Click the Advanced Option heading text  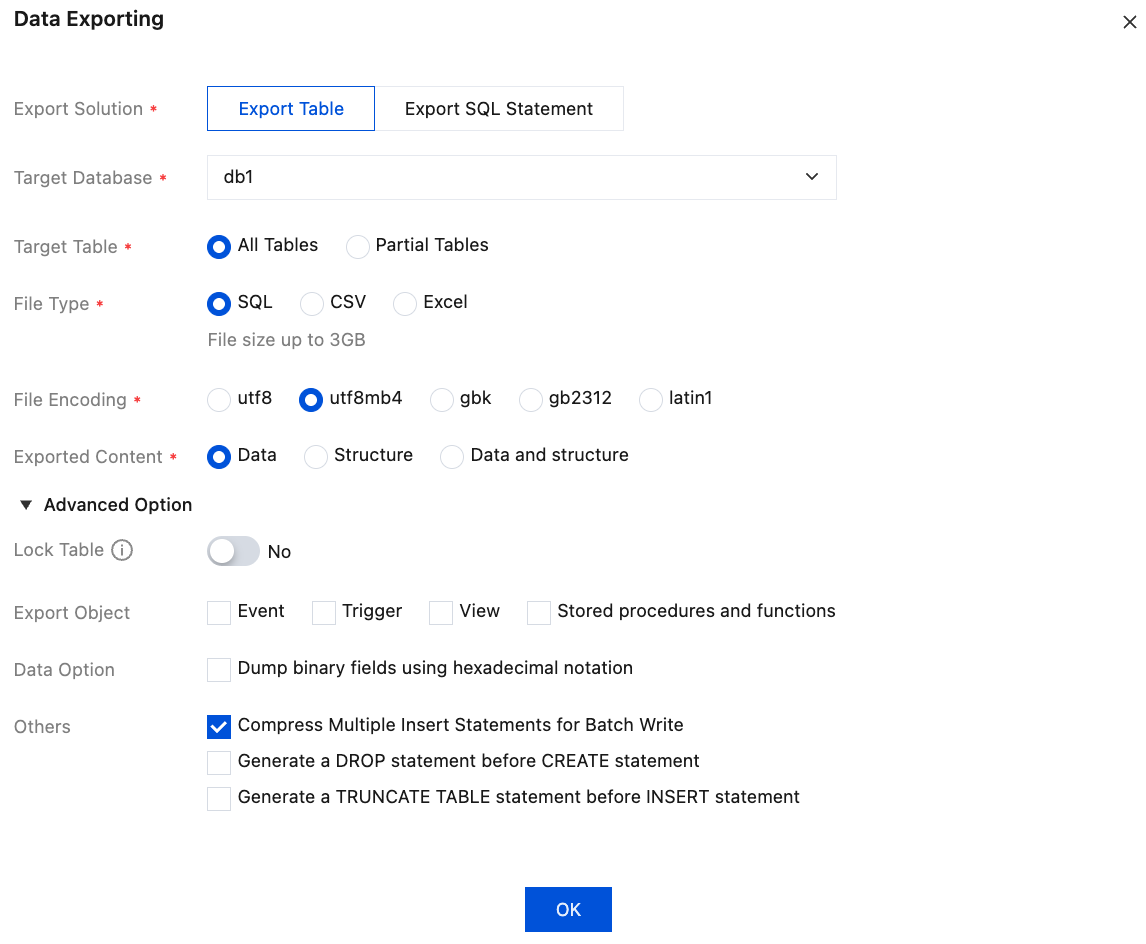point(118,505)
